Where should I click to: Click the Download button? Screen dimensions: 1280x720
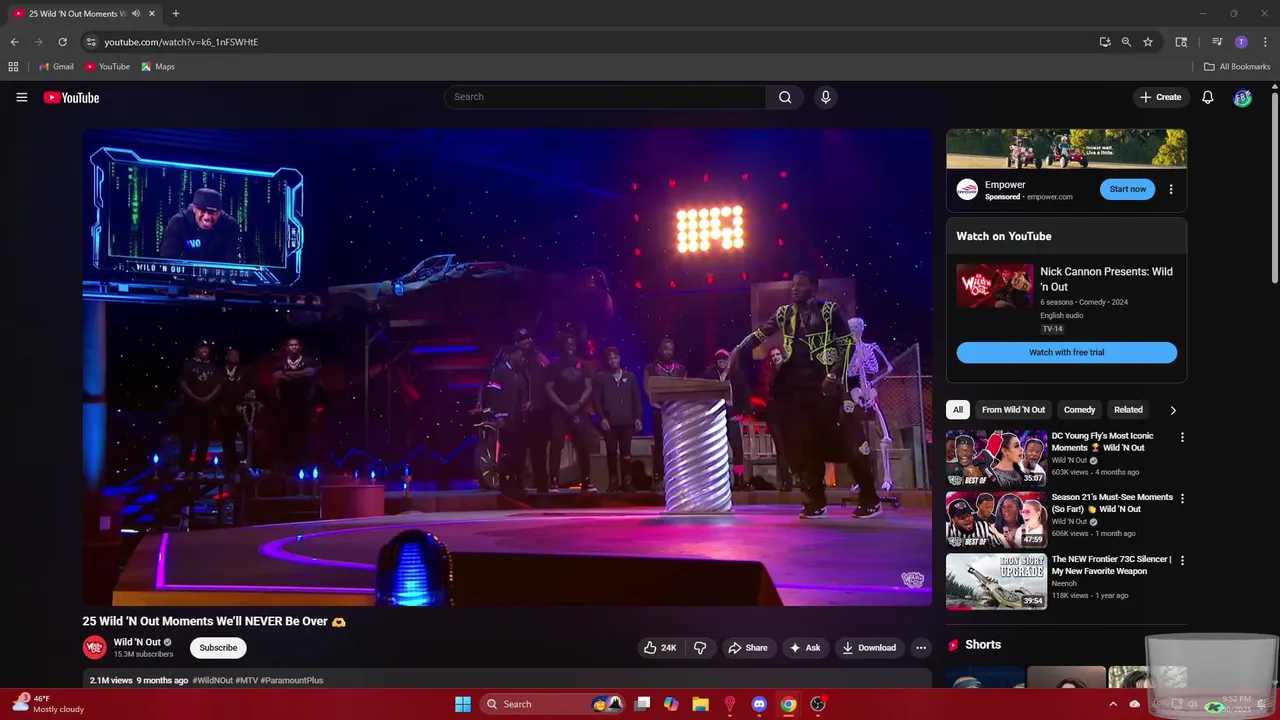869,647
